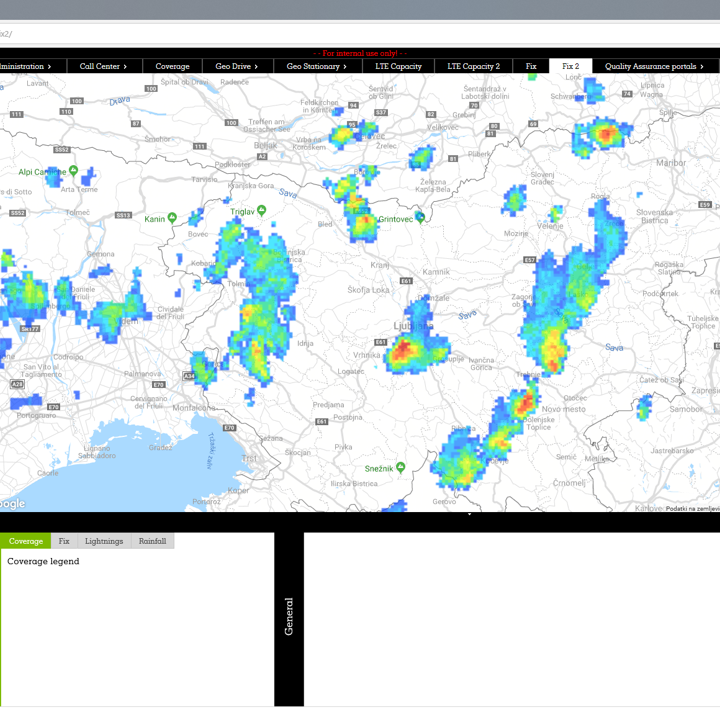The height and width of the screenshot is (720, 720).
Task: Switch to the Lightnings legend tab
Action: 104,541
